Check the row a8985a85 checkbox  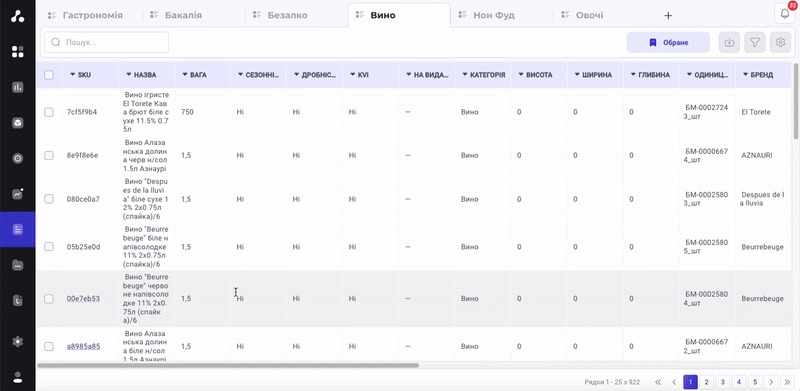coord(48,346)
